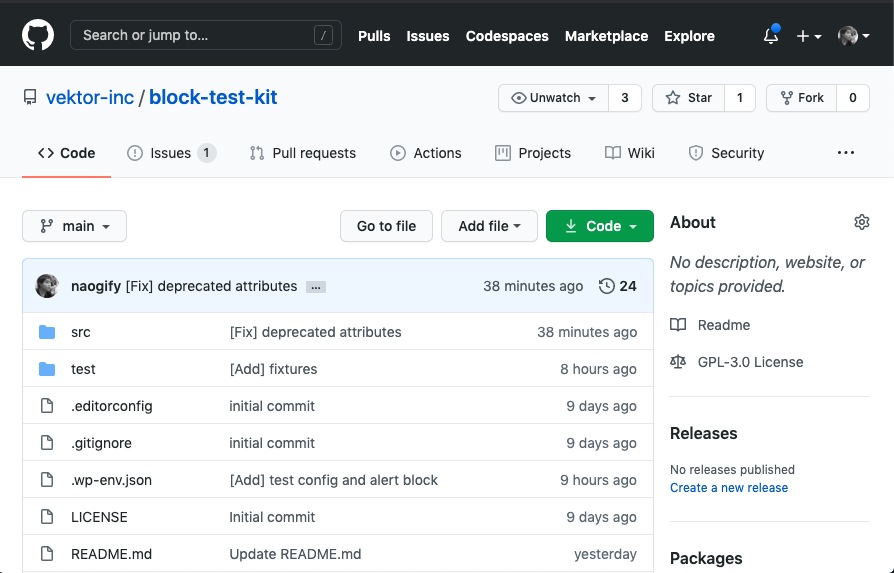The width and height of the screenshot is (894, 573).
Task: Open the main branch selector
Action: pyautogui.click(x=75, y=226)
